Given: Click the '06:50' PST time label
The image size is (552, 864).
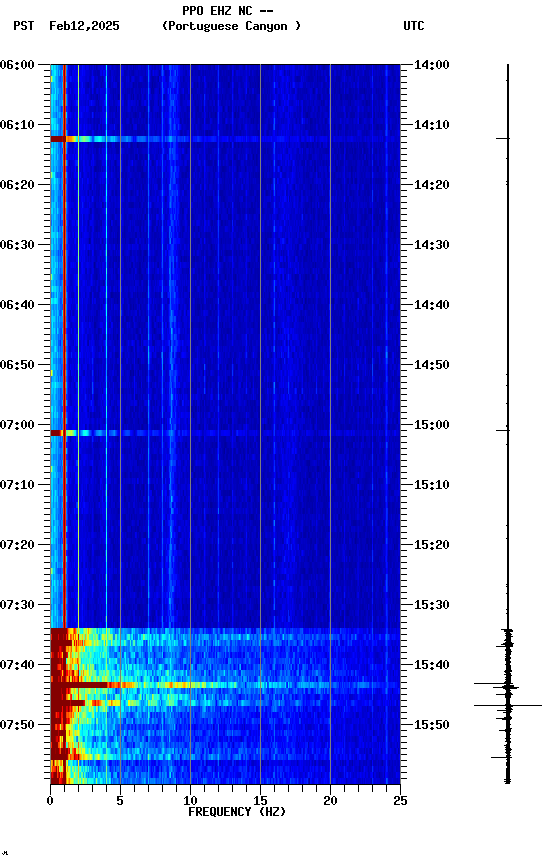Looking at the screenshot, I should tap(17, 365).
